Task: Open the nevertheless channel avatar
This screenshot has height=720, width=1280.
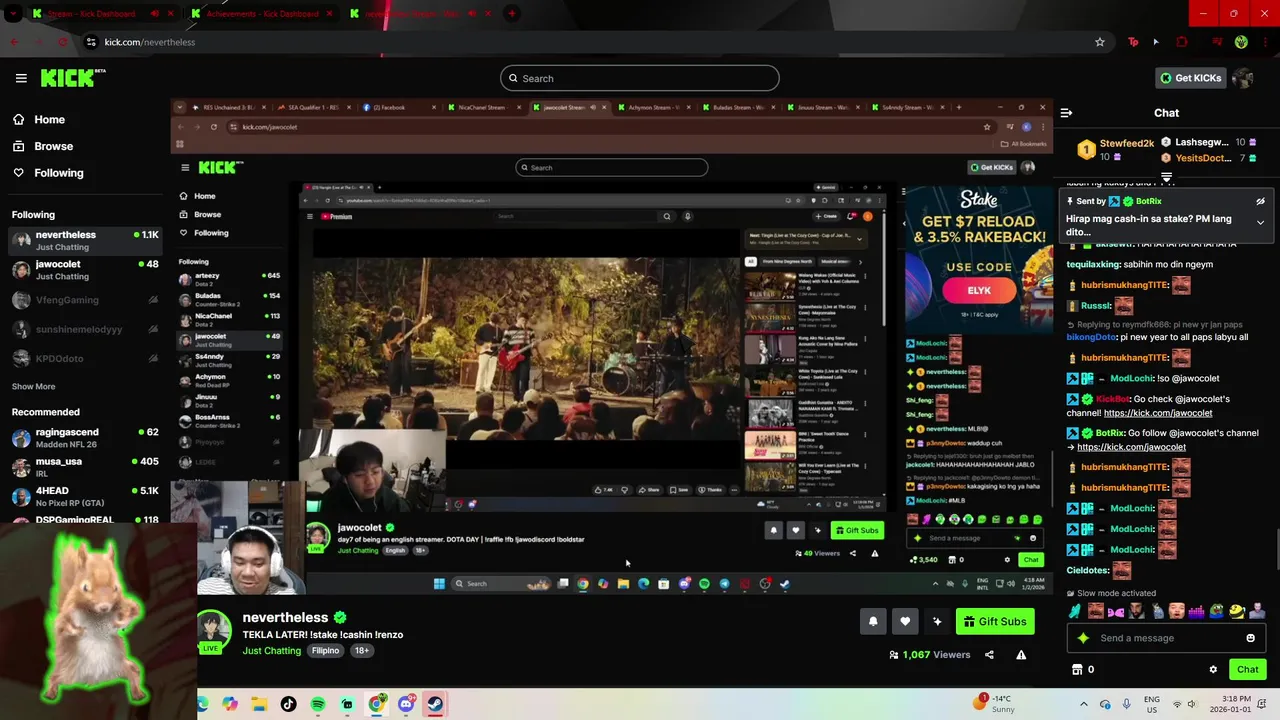Action: click(214, 629)
